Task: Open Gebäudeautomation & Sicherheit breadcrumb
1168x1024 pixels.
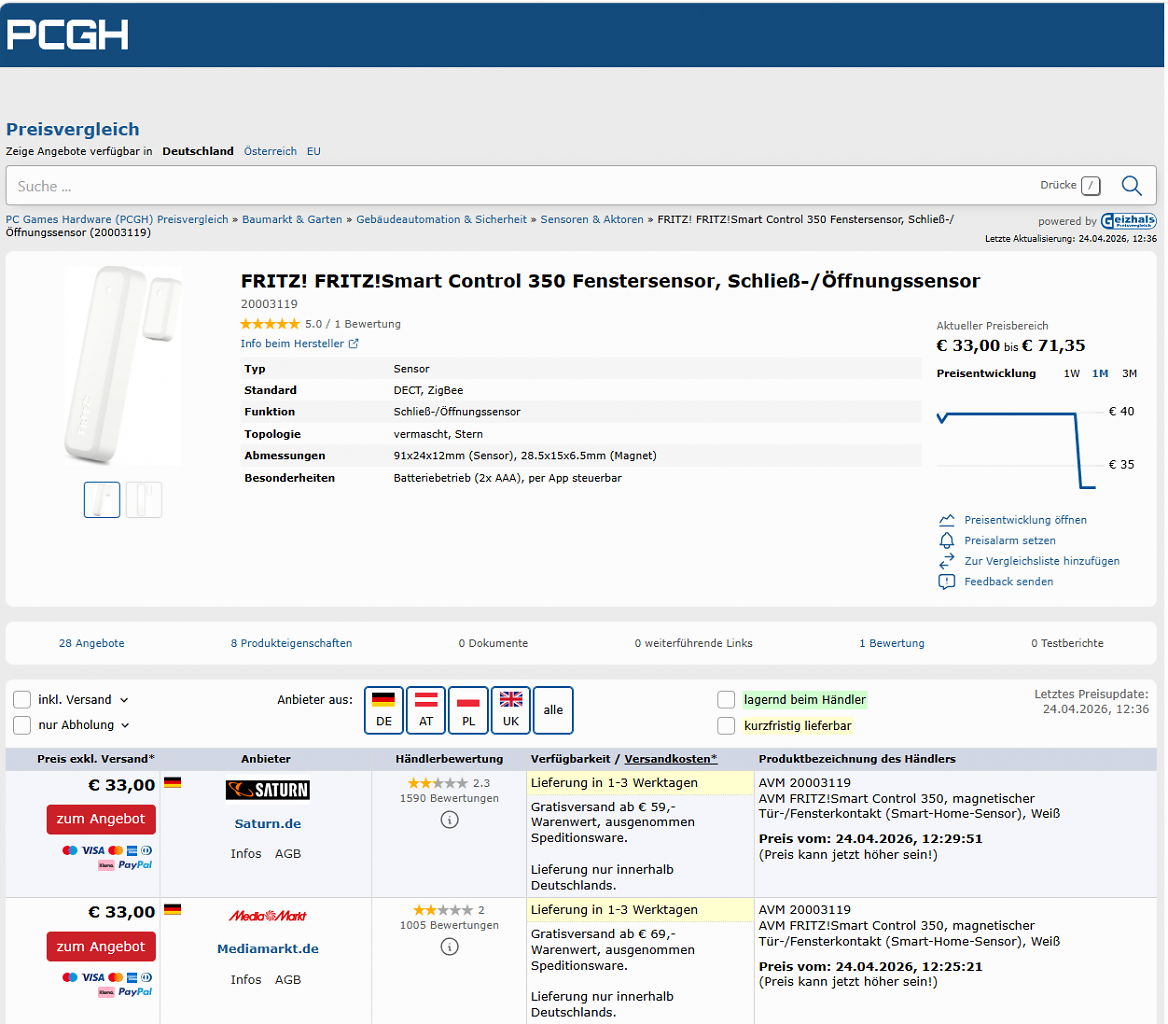Action: pyautogui.click(x=441, y=220)
